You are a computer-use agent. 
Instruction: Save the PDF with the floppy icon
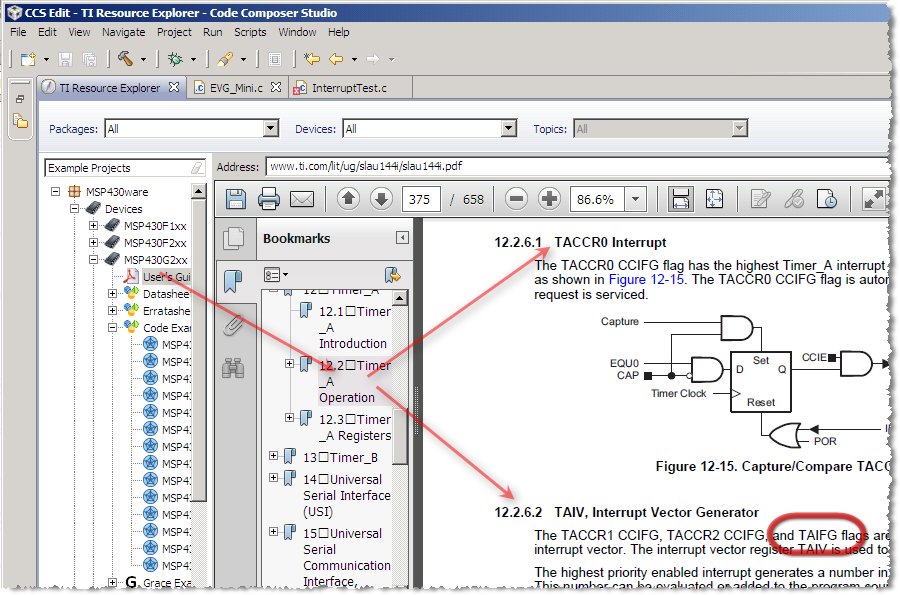click(236, 199)
